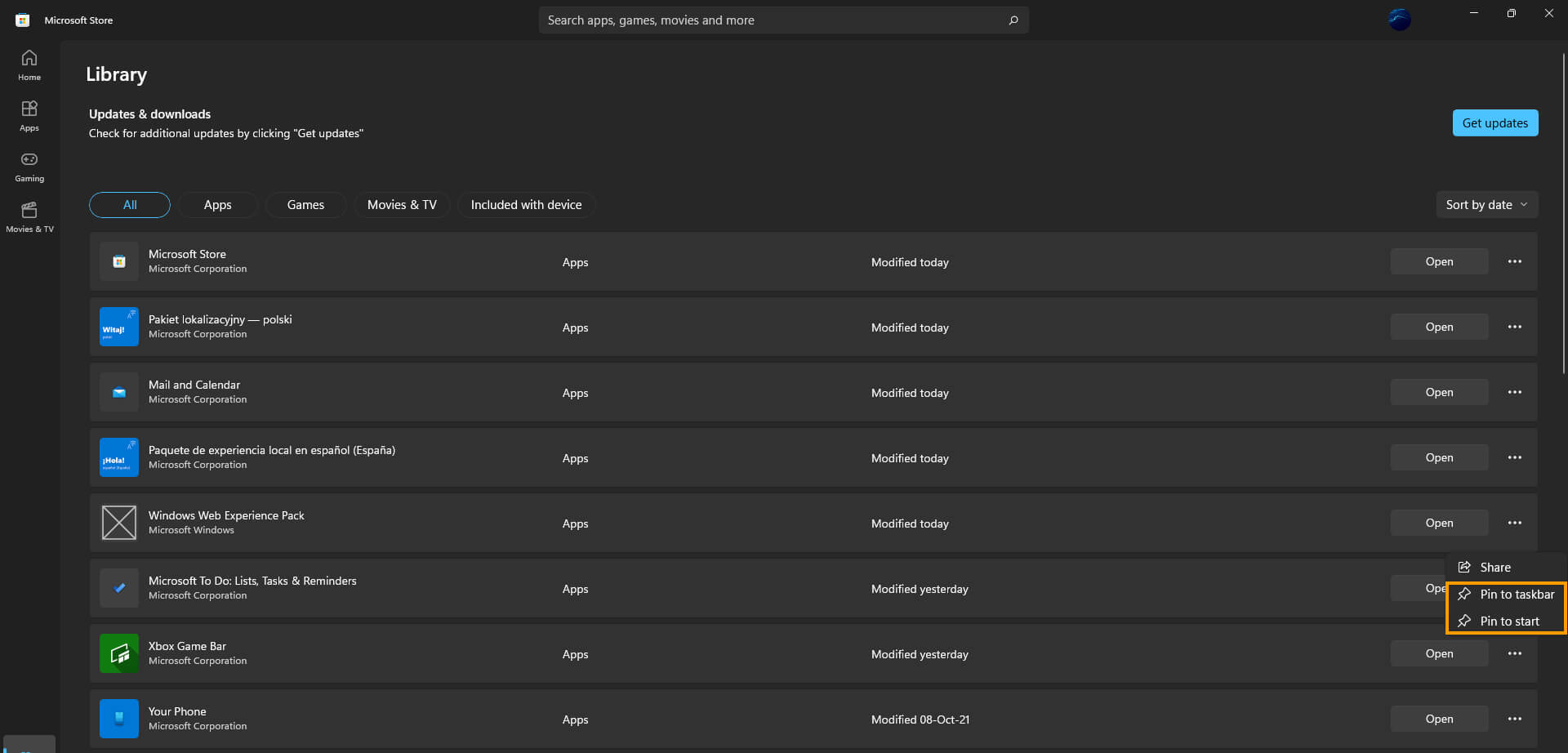
Task: Click the Xbox Game Bar title text
Action: pos(187,646)
